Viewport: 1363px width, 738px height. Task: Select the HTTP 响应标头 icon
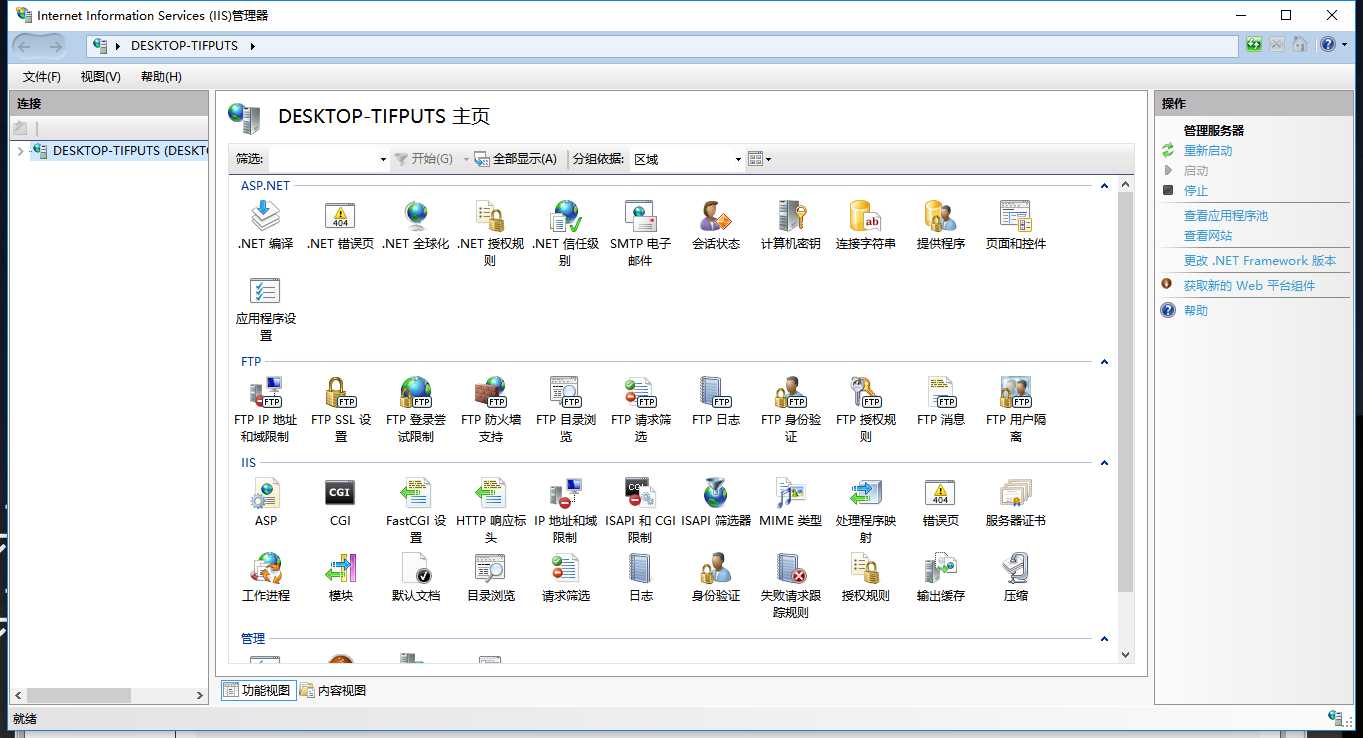click(490, 494)
